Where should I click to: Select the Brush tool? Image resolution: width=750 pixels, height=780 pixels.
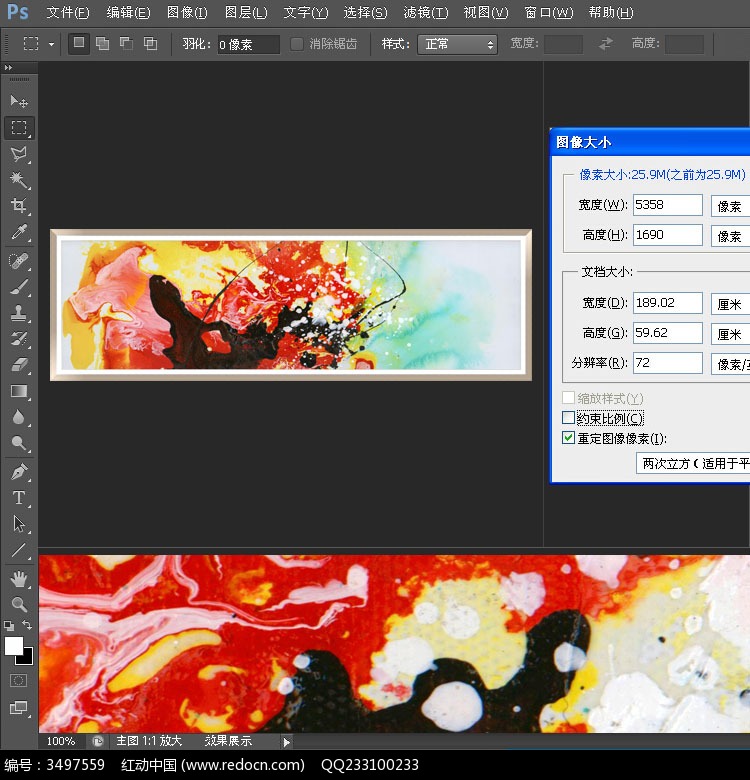click(x=19, y=287)
